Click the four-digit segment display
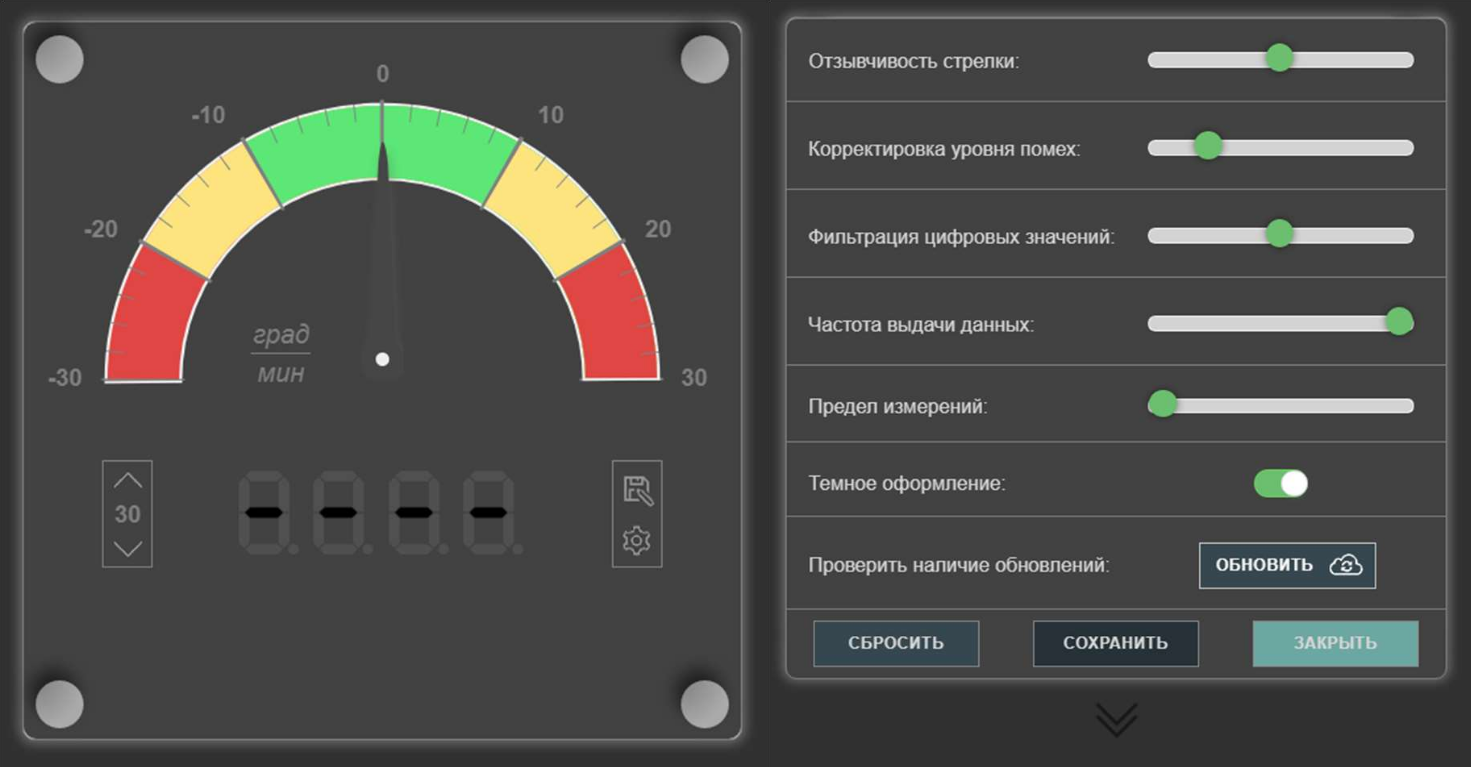This screenshot has height=767, width=1471. click(380, 513)
